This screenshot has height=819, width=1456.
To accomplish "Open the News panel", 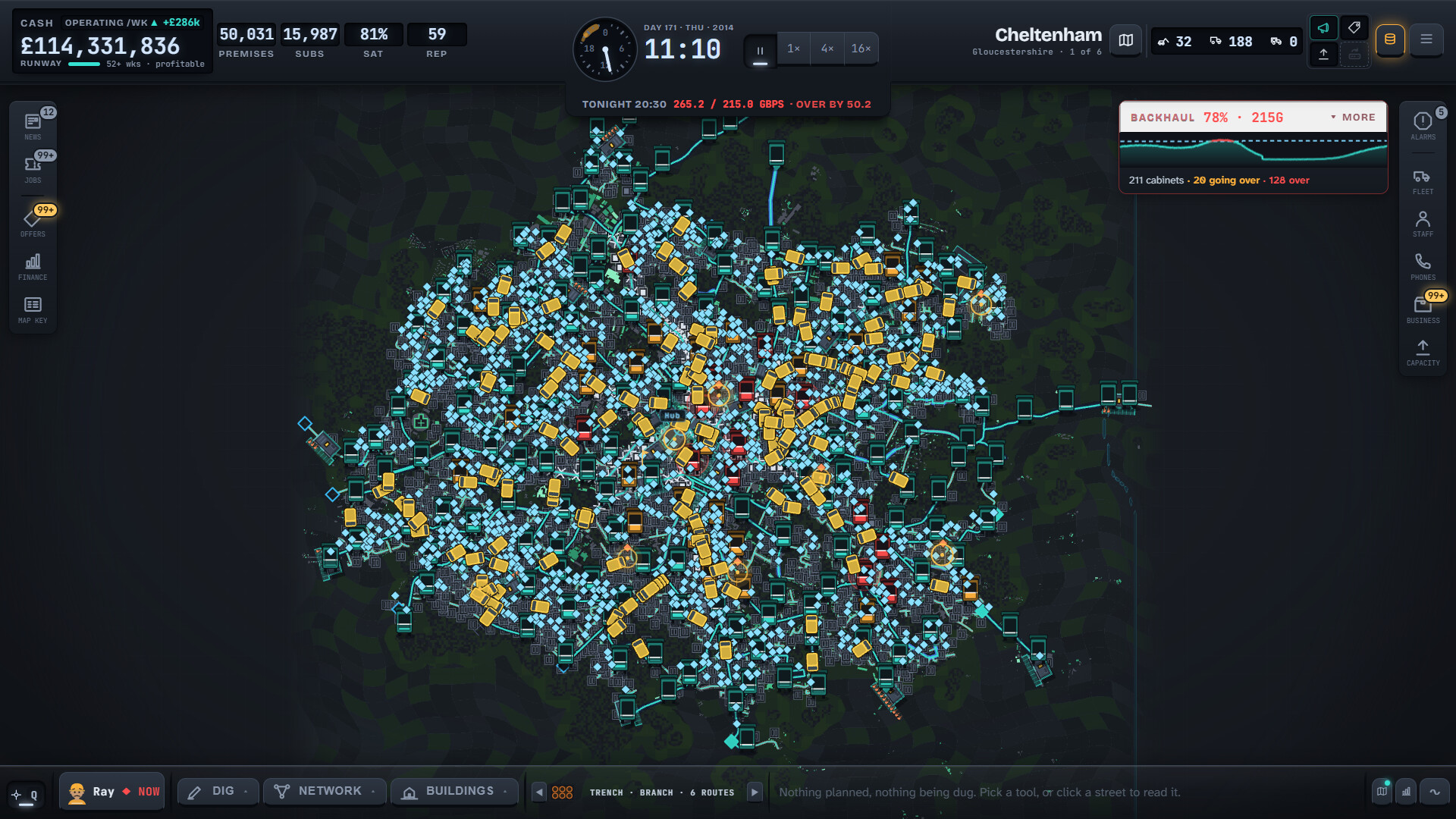I will pos(33,126).
